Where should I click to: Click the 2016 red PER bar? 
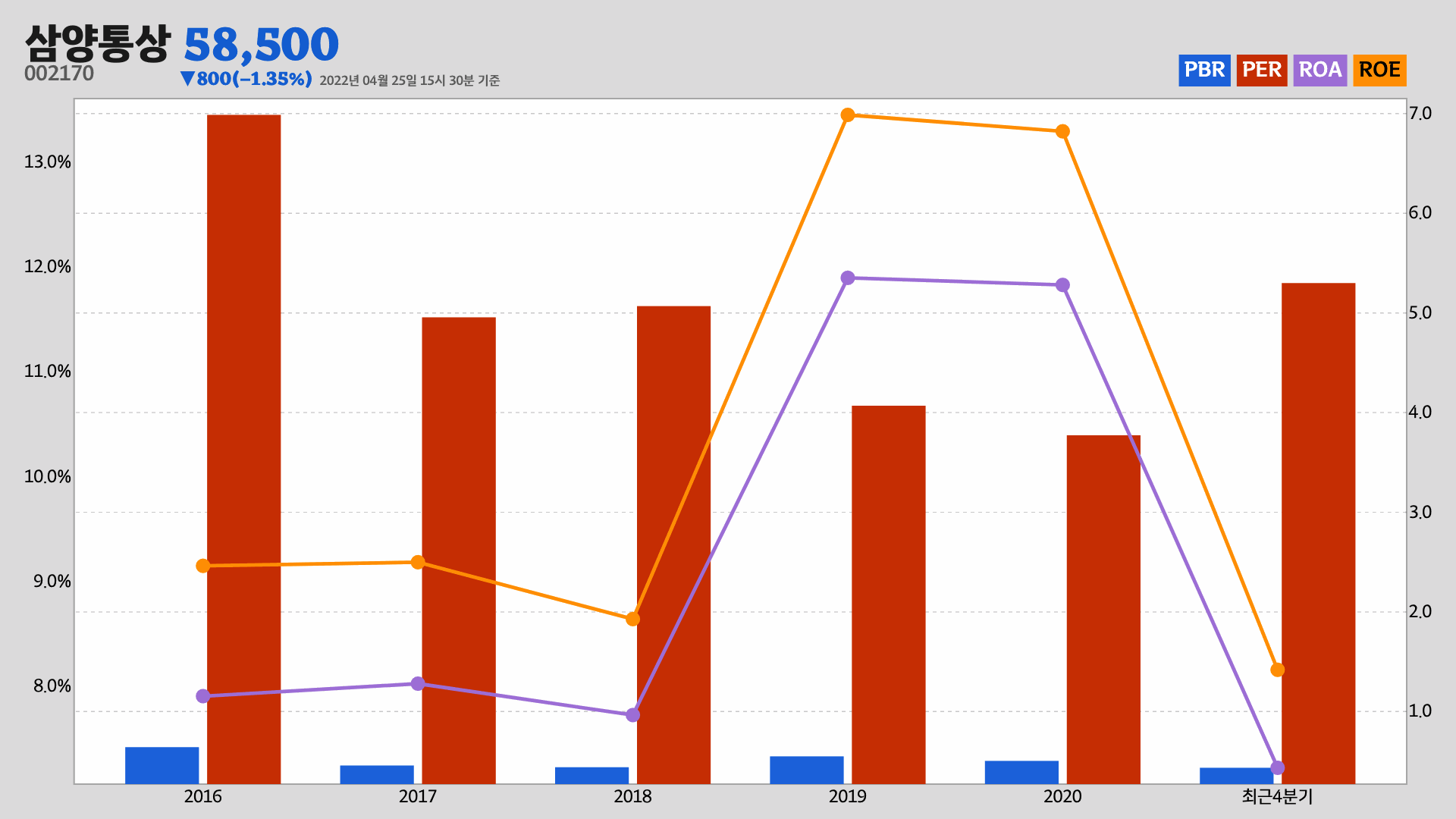click(x=243, y=447)
